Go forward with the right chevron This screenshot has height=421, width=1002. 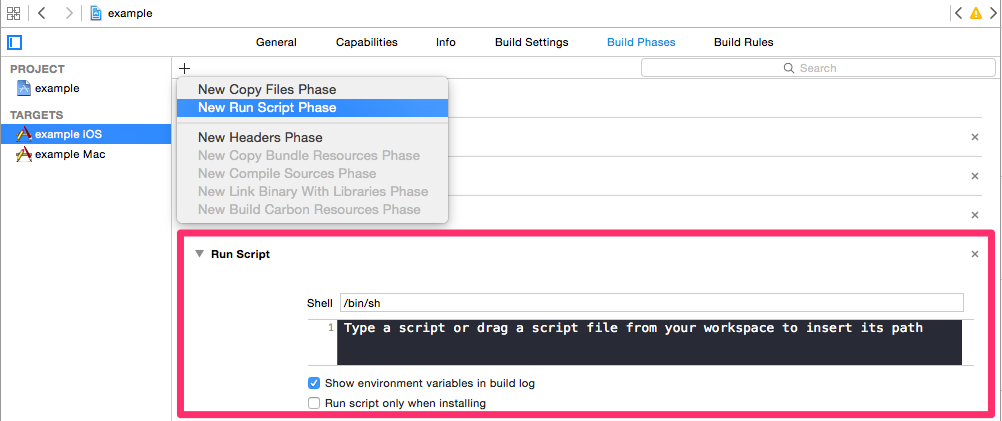pos(69,13)
